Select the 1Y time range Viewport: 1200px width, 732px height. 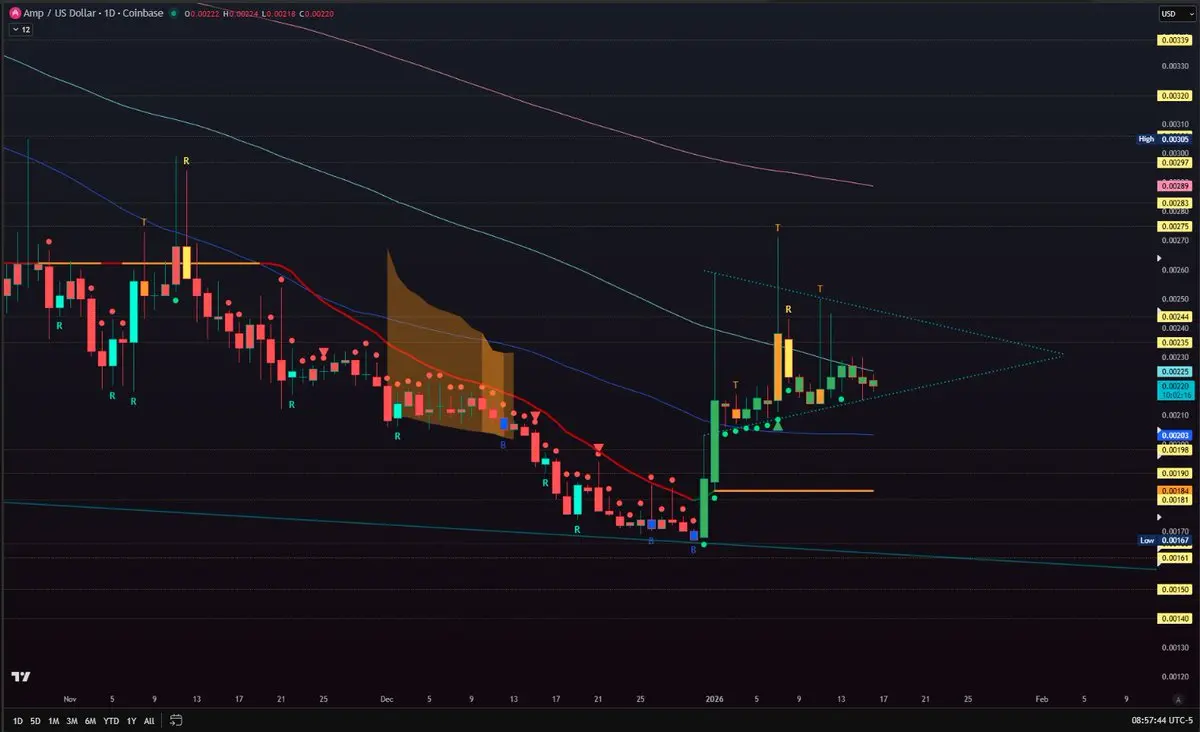click(131, 720)
